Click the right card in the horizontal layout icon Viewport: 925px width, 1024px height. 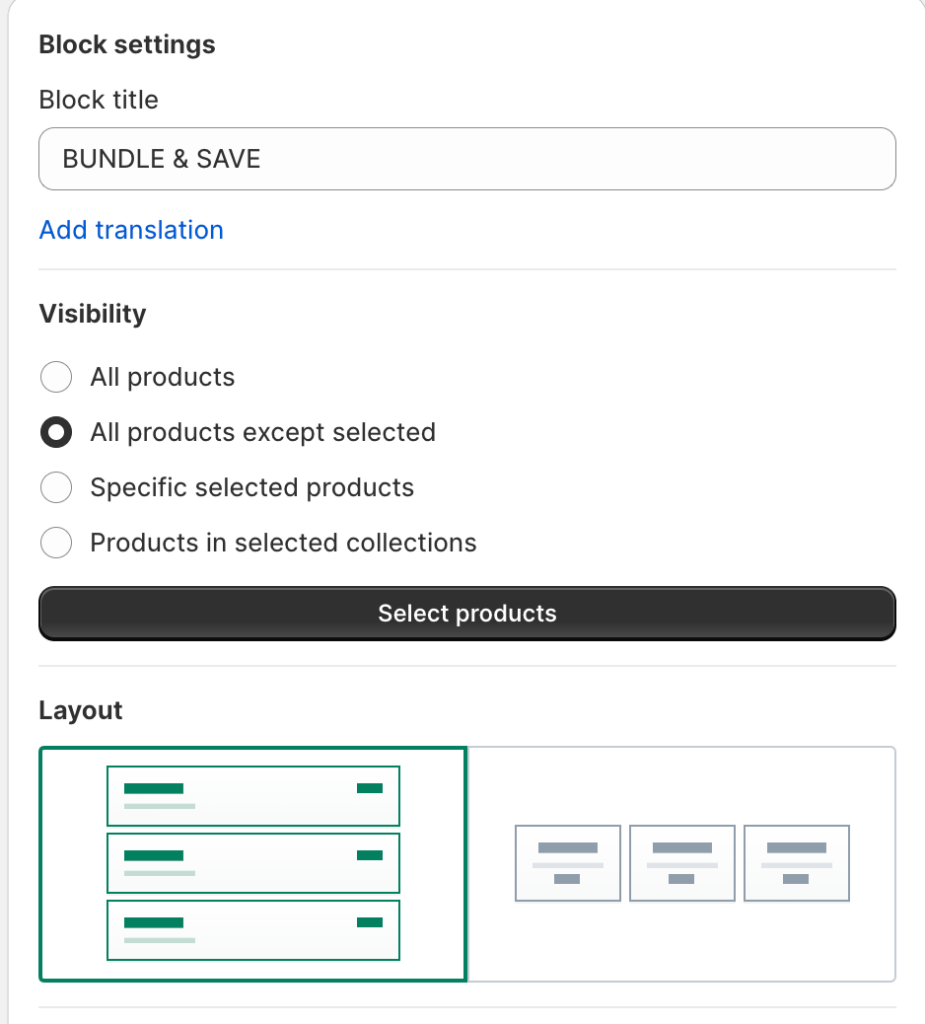tap(796, 863)
